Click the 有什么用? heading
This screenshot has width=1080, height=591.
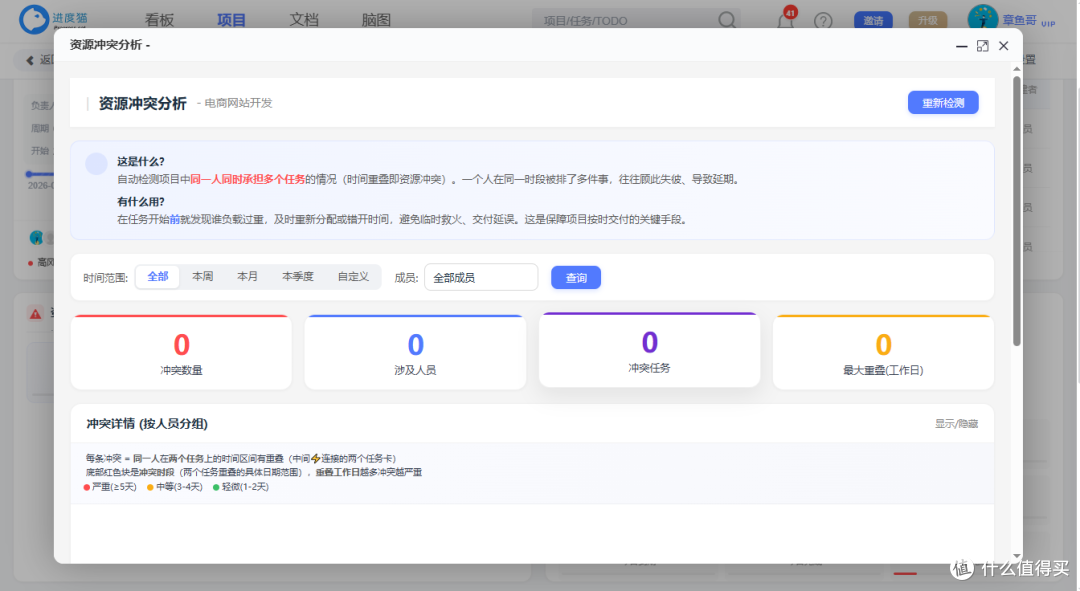141,202
